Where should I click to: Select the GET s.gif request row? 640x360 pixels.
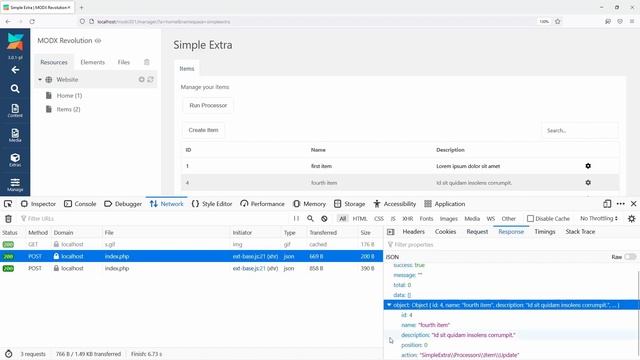(x=191, y=244)
